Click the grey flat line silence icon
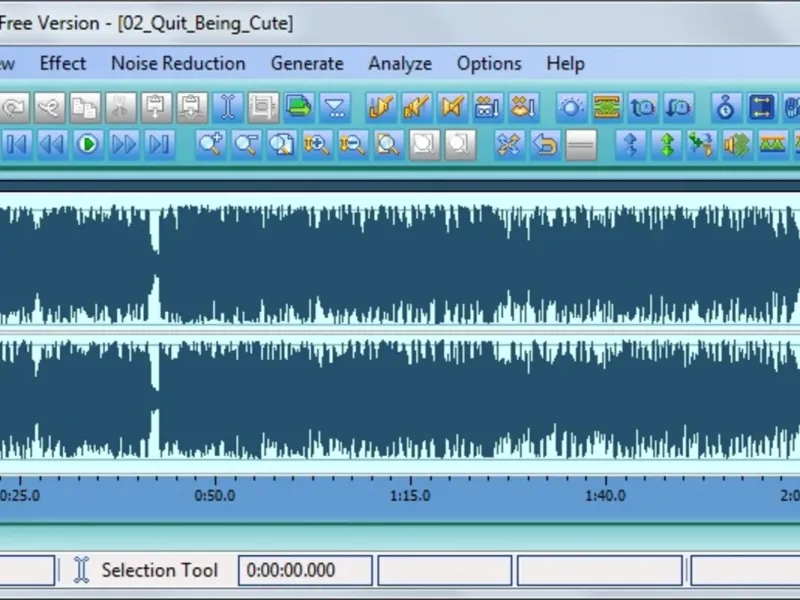The width and height of the screenshot is (800, 600). [x=581, y=145]
